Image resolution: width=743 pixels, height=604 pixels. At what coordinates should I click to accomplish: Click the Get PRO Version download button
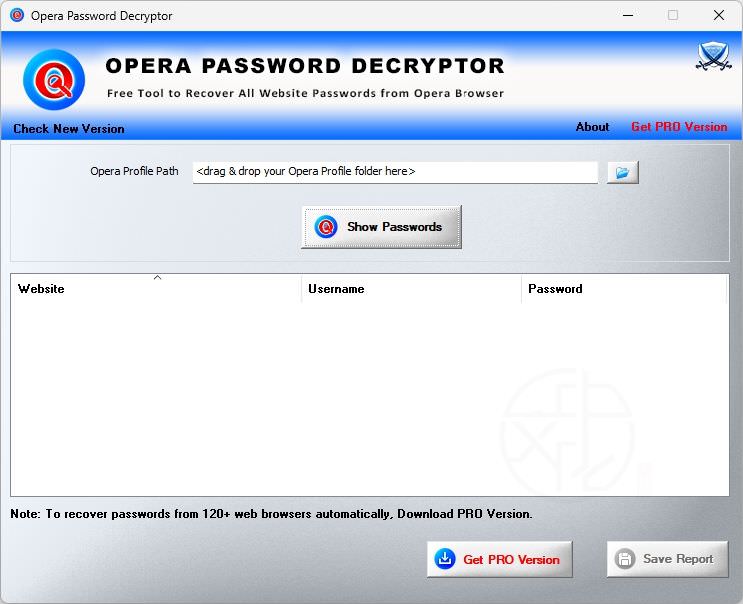(499, 559)
